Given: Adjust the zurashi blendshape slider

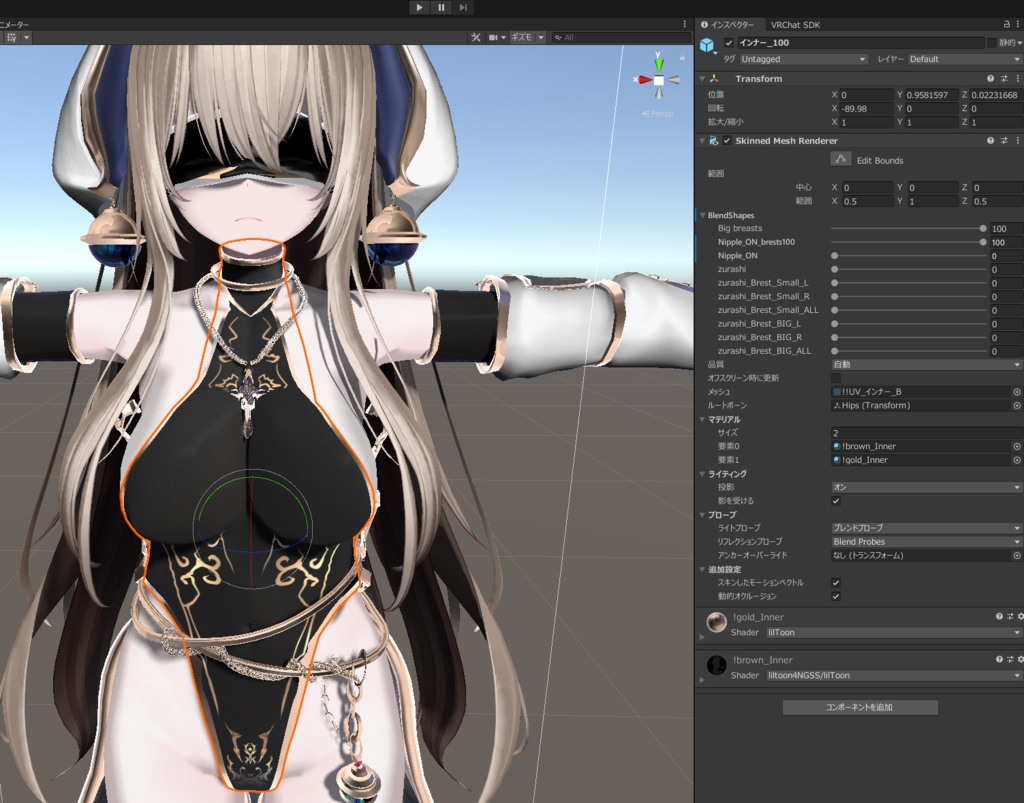Looking at the screenshot, I should pos(908,269).
